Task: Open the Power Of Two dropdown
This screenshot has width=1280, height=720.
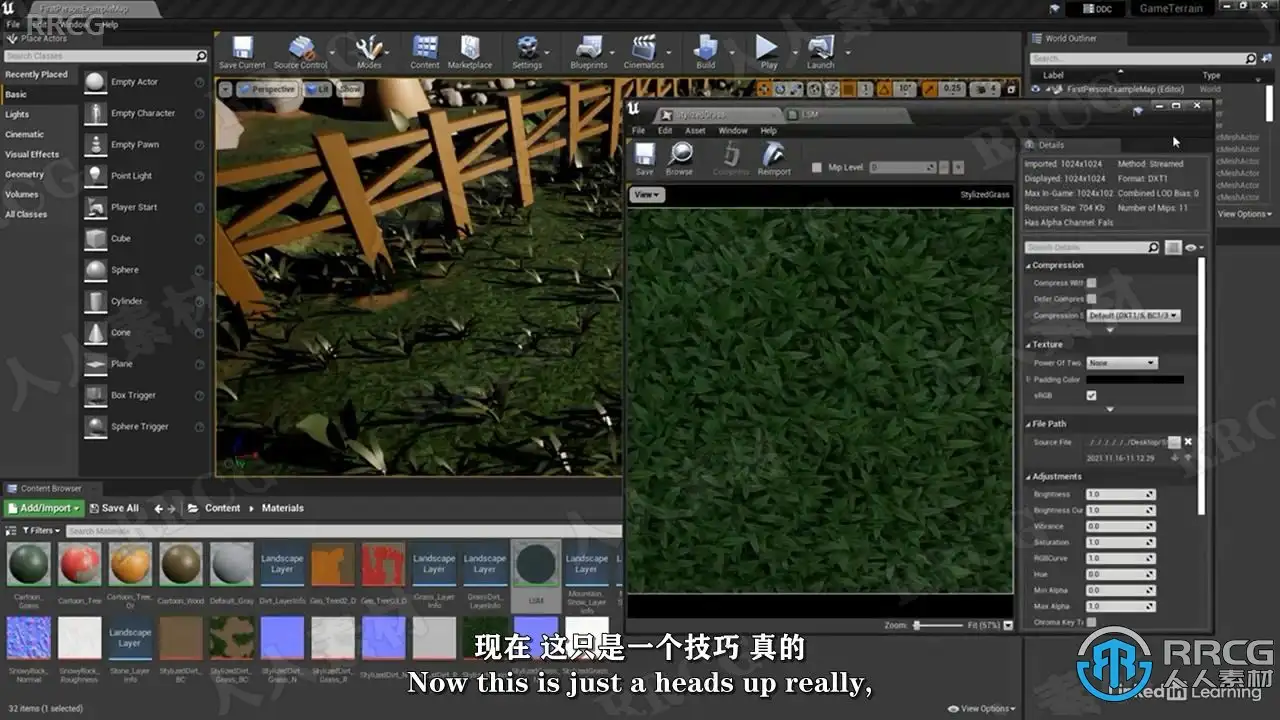Action: coord(1122,363)
